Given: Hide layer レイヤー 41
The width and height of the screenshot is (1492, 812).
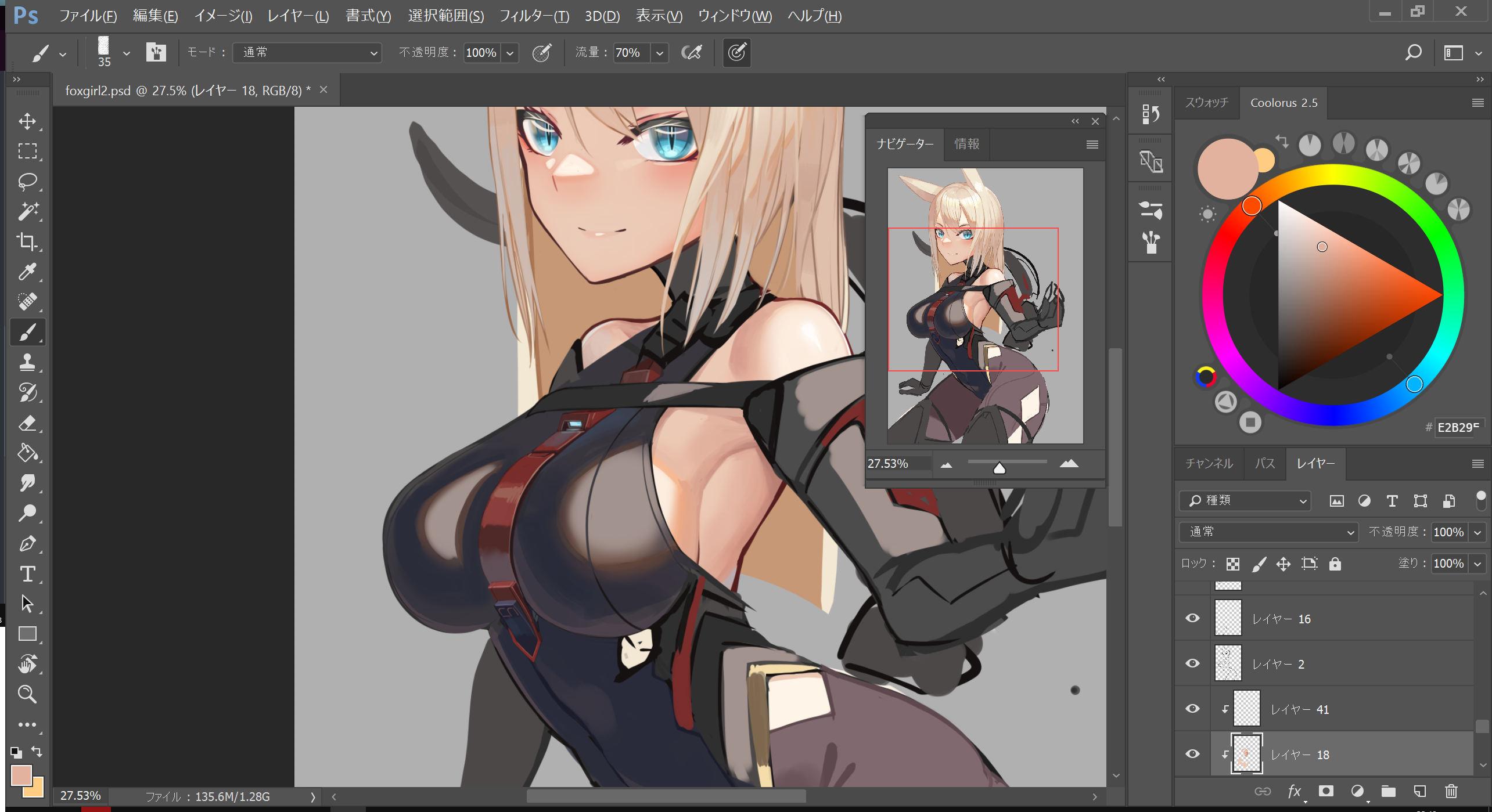Looking at the screenshot, I should click(1192, 709).
